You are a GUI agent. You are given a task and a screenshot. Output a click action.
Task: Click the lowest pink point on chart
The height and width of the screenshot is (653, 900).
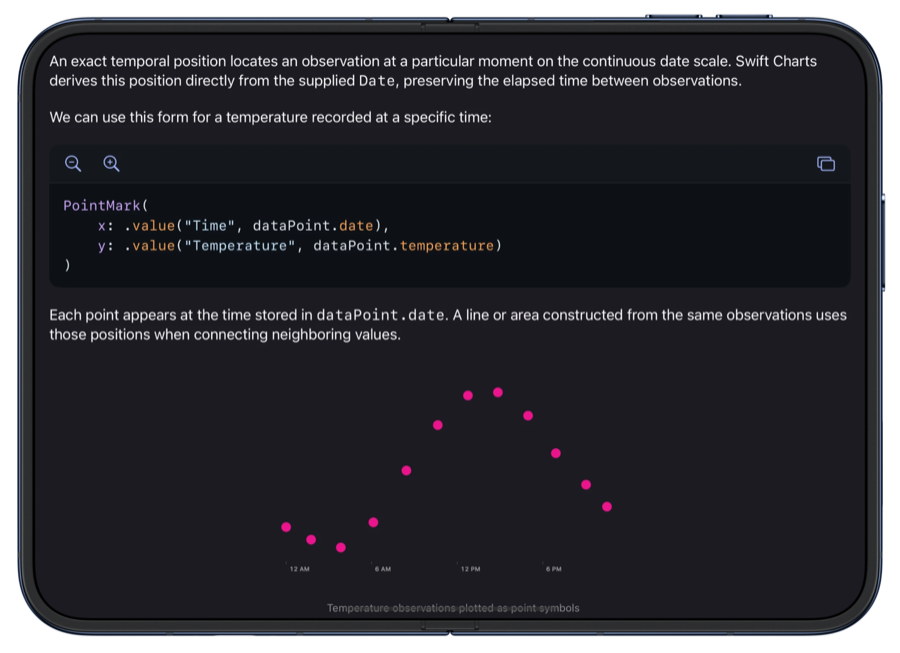click(340, 547)
